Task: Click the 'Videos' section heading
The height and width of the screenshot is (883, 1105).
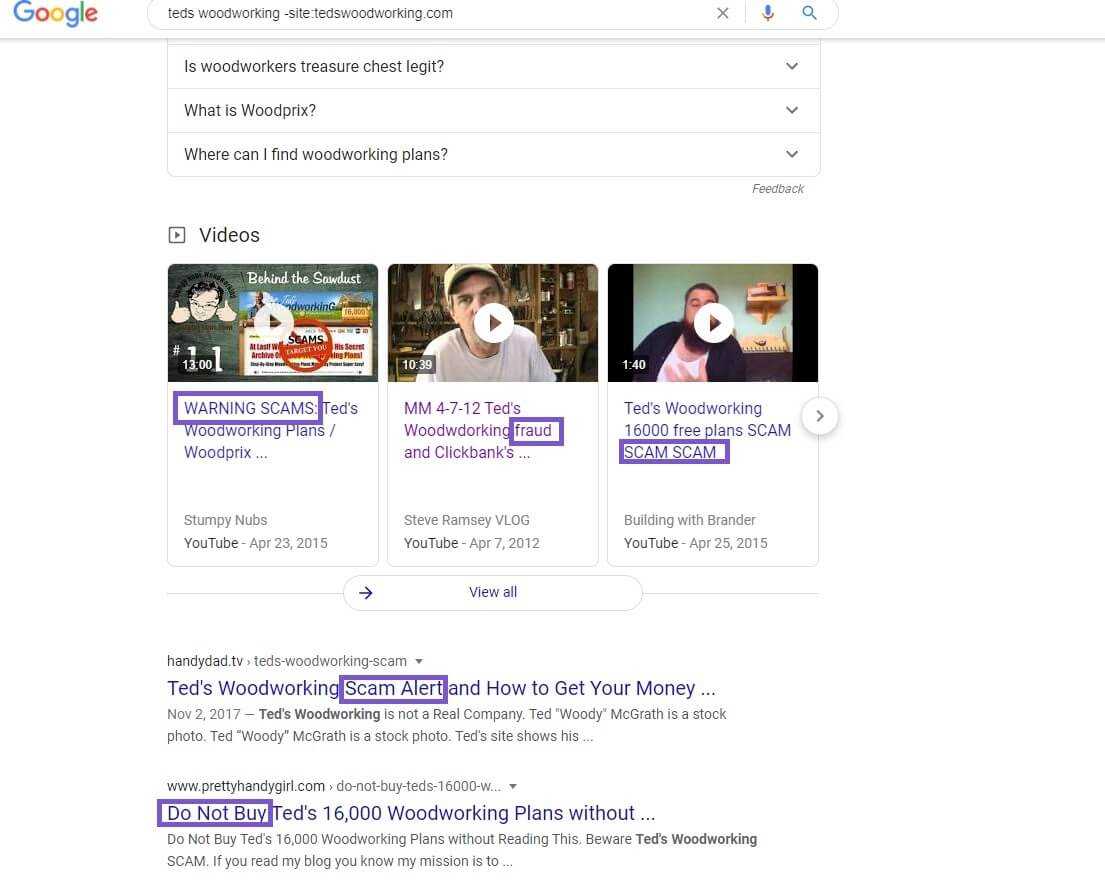Action: point(229,235)
